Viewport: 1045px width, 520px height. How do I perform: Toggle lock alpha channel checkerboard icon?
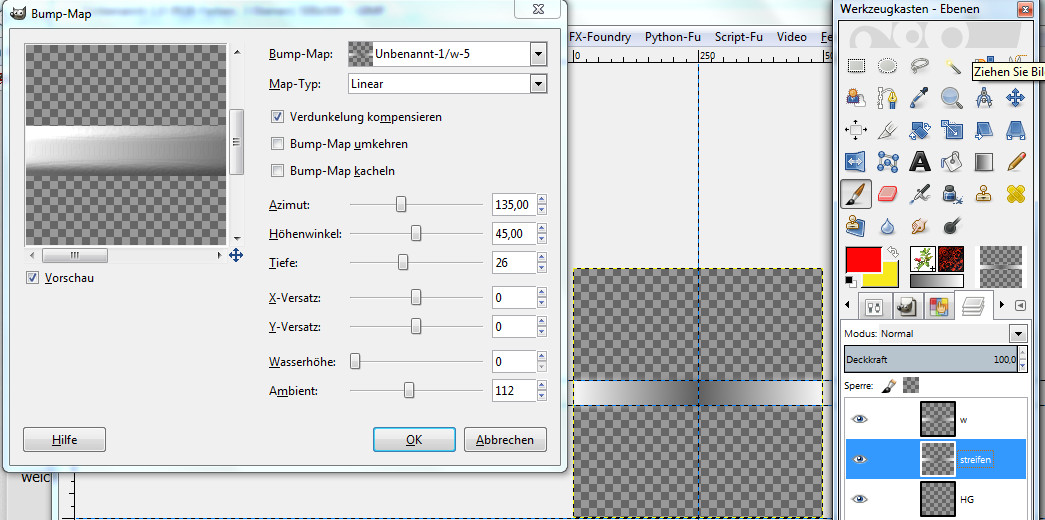click(911, 385)
